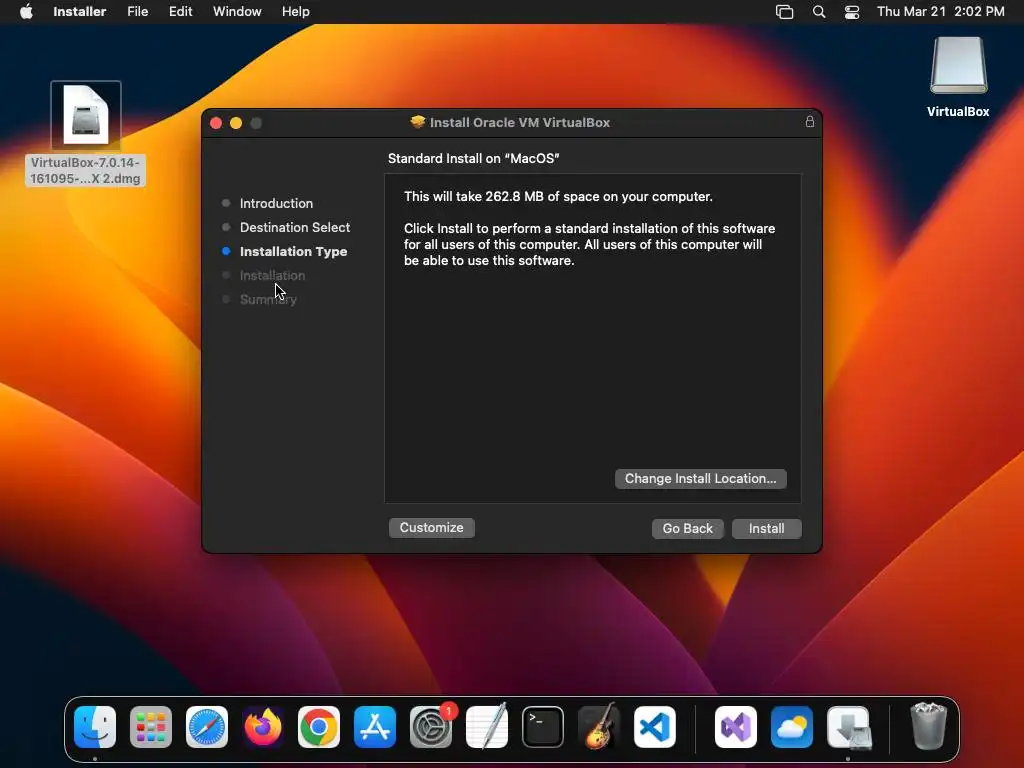Image resolution: width=1024 pixels, height=768 pixels.
Task: Open Google Chrome in the dock
Action: point(319,727)
